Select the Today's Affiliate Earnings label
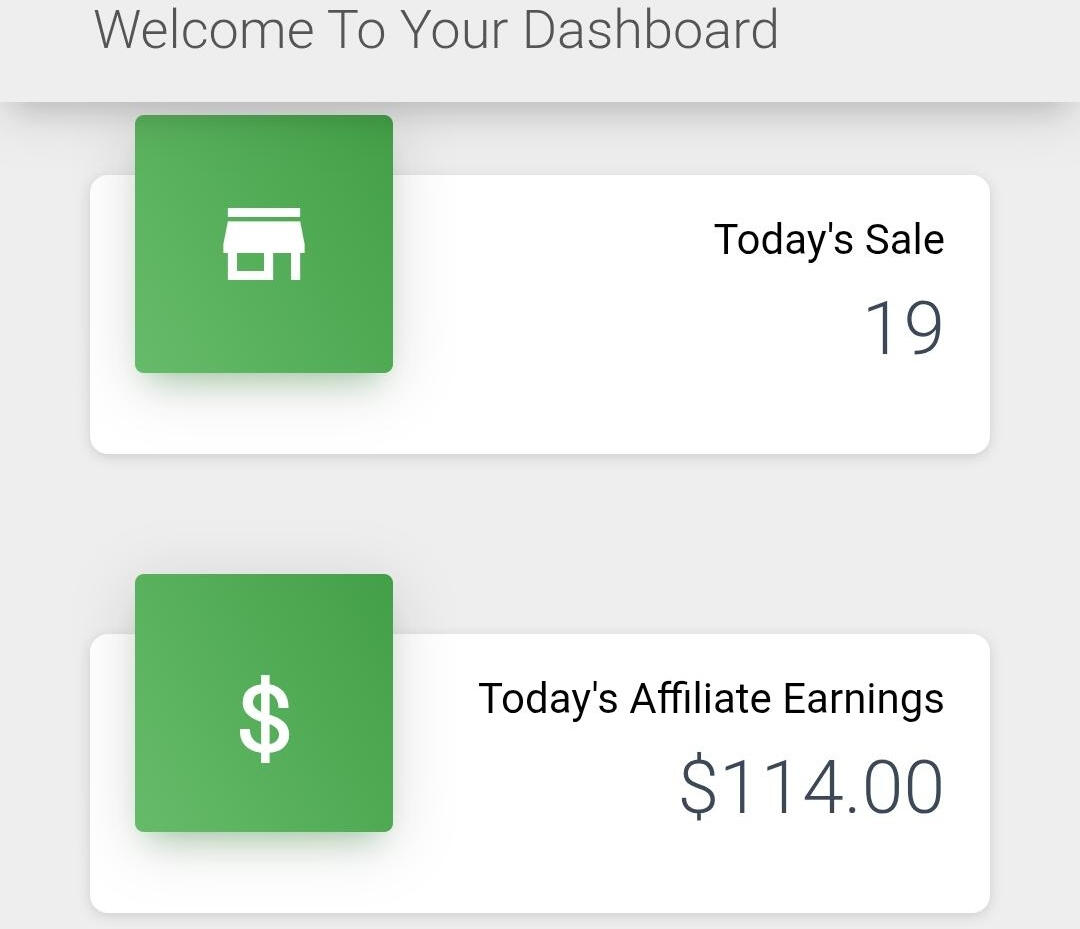The width and height of the screenshot is (1080, 929). pos(710,698)
